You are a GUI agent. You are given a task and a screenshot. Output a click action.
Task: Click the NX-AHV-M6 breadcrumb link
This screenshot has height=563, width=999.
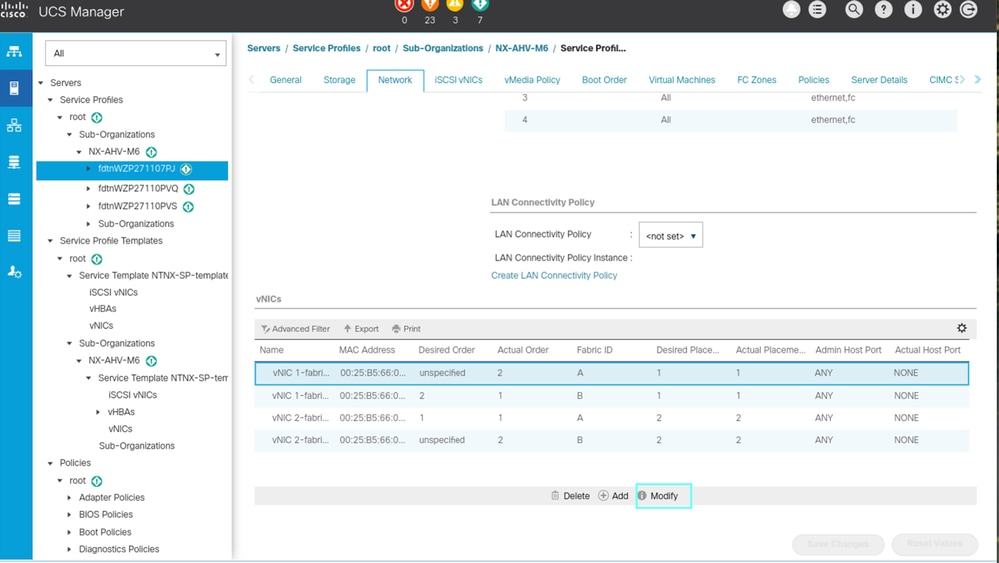tap(521, 48)
